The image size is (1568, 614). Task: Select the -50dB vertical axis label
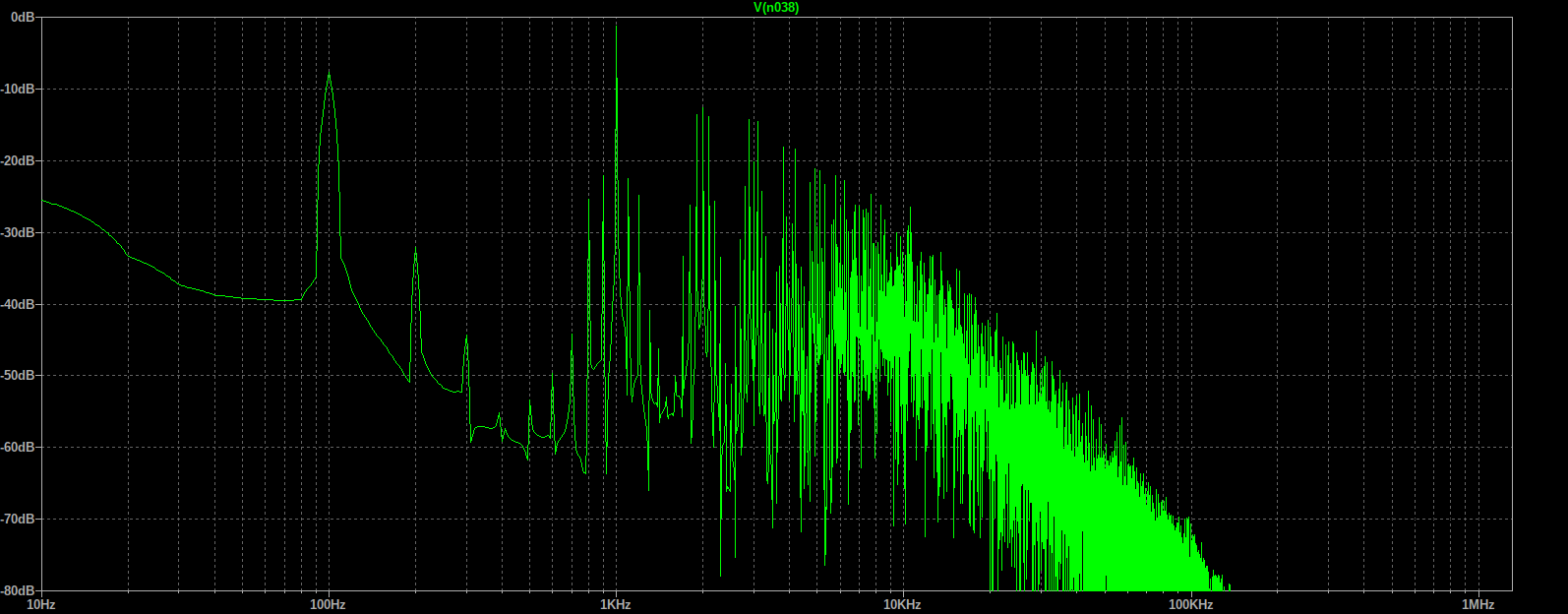[x=20, y=375]
